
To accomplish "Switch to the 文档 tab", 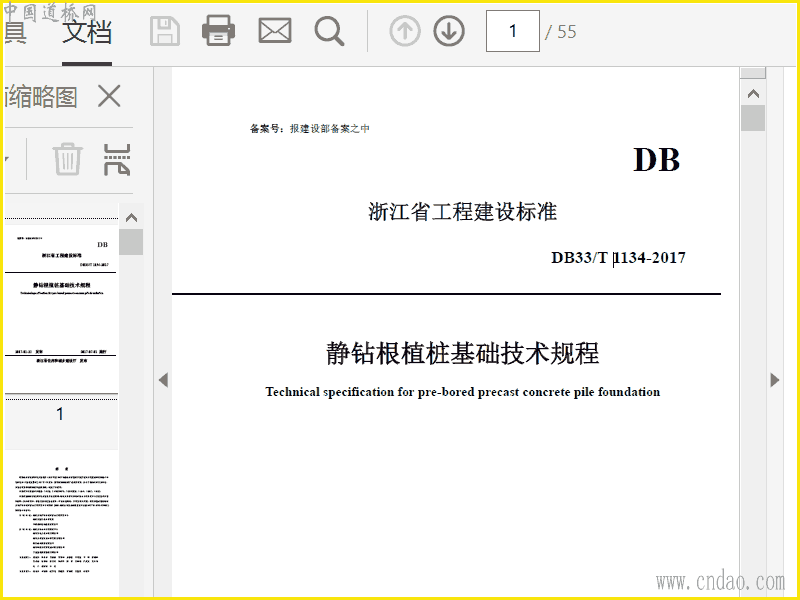I will coord(87,32).
